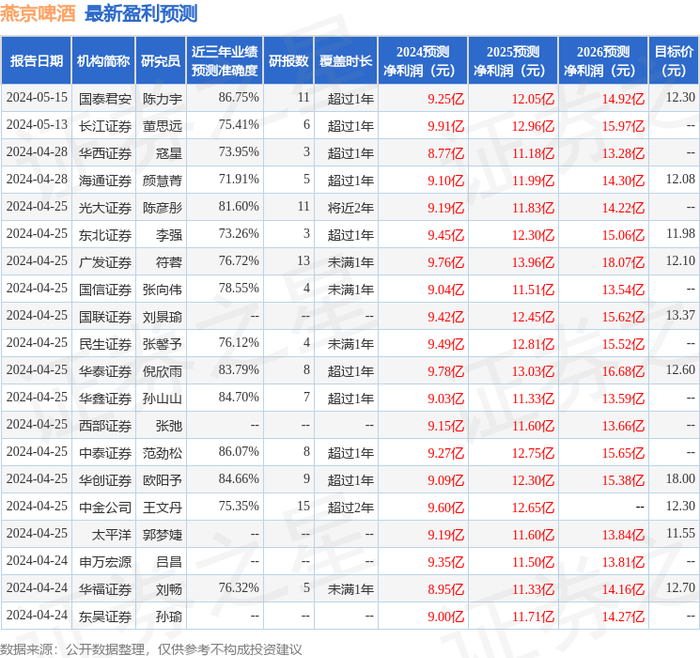
Task: Click the 研报数 column header
Action: pyautogui.click(x=289, y=61)
